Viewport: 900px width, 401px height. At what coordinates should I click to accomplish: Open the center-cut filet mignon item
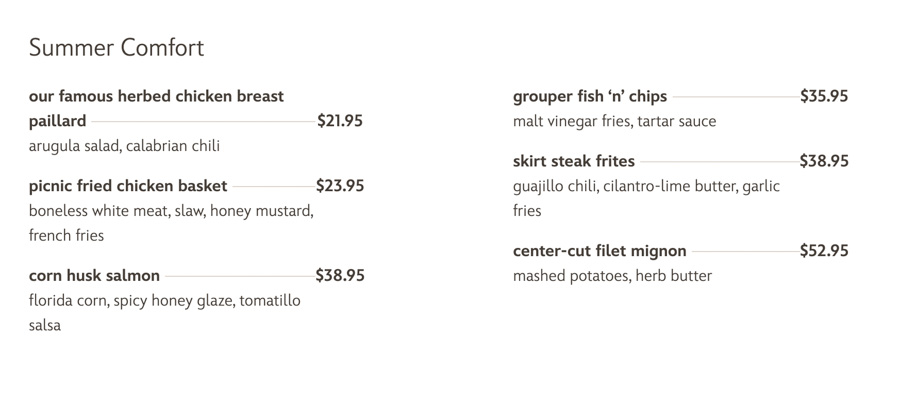tap(600, 251)
